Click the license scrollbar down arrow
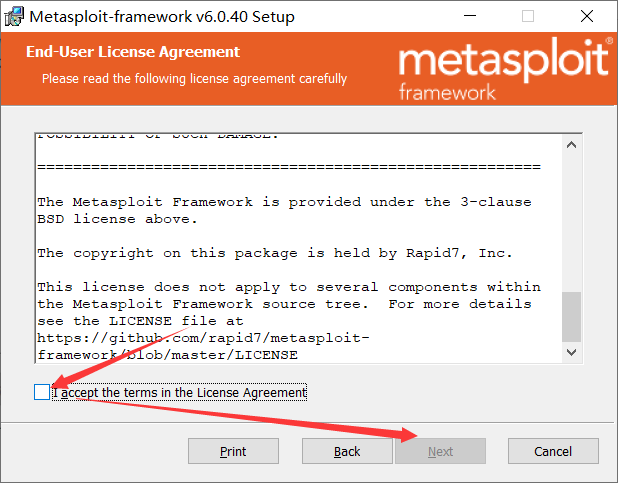The height and width of the screenshot is (483, 618). tap(571, 352)
